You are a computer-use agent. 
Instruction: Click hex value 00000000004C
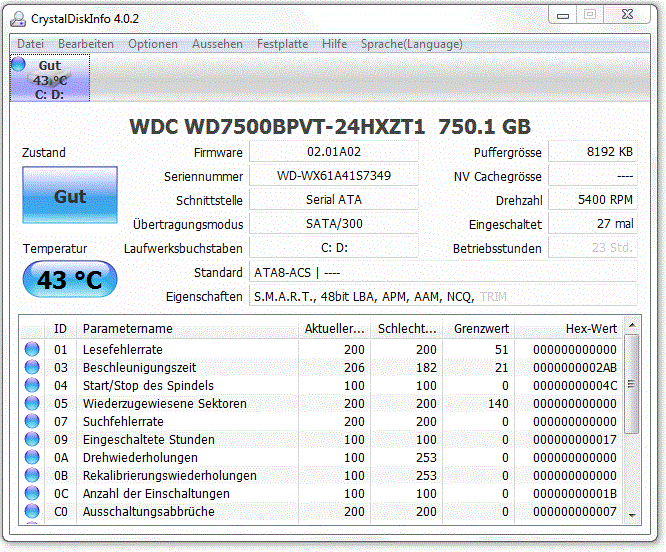click(575, 386)
